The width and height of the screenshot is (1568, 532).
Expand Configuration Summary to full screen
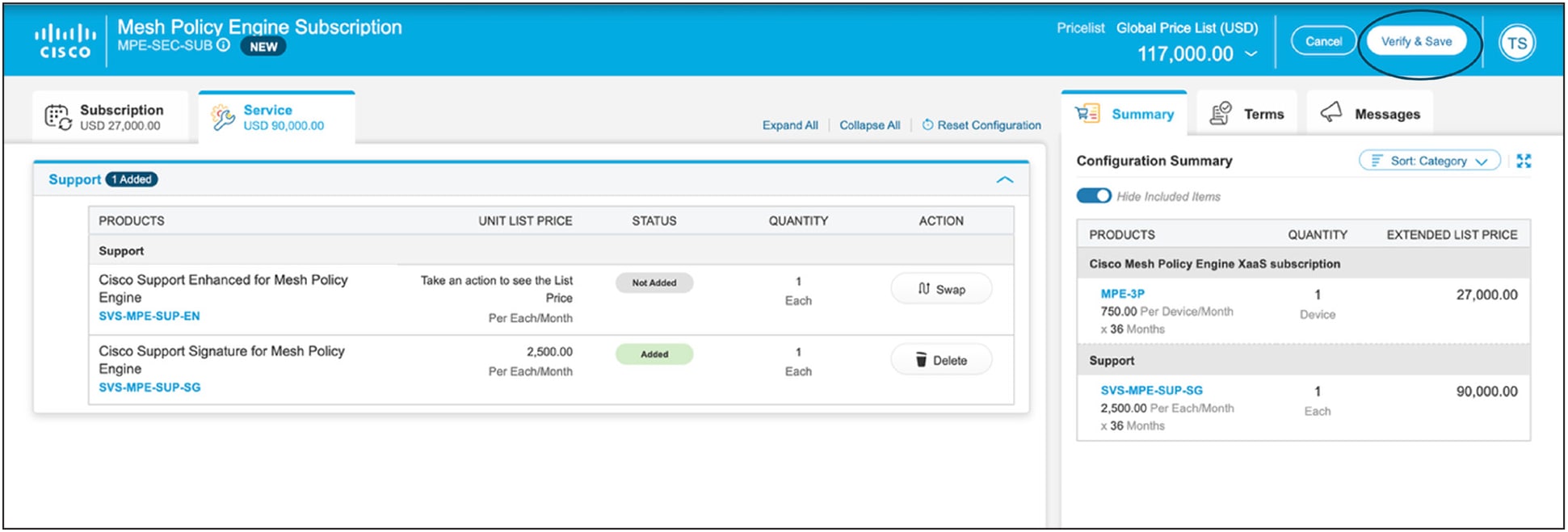1524,161
